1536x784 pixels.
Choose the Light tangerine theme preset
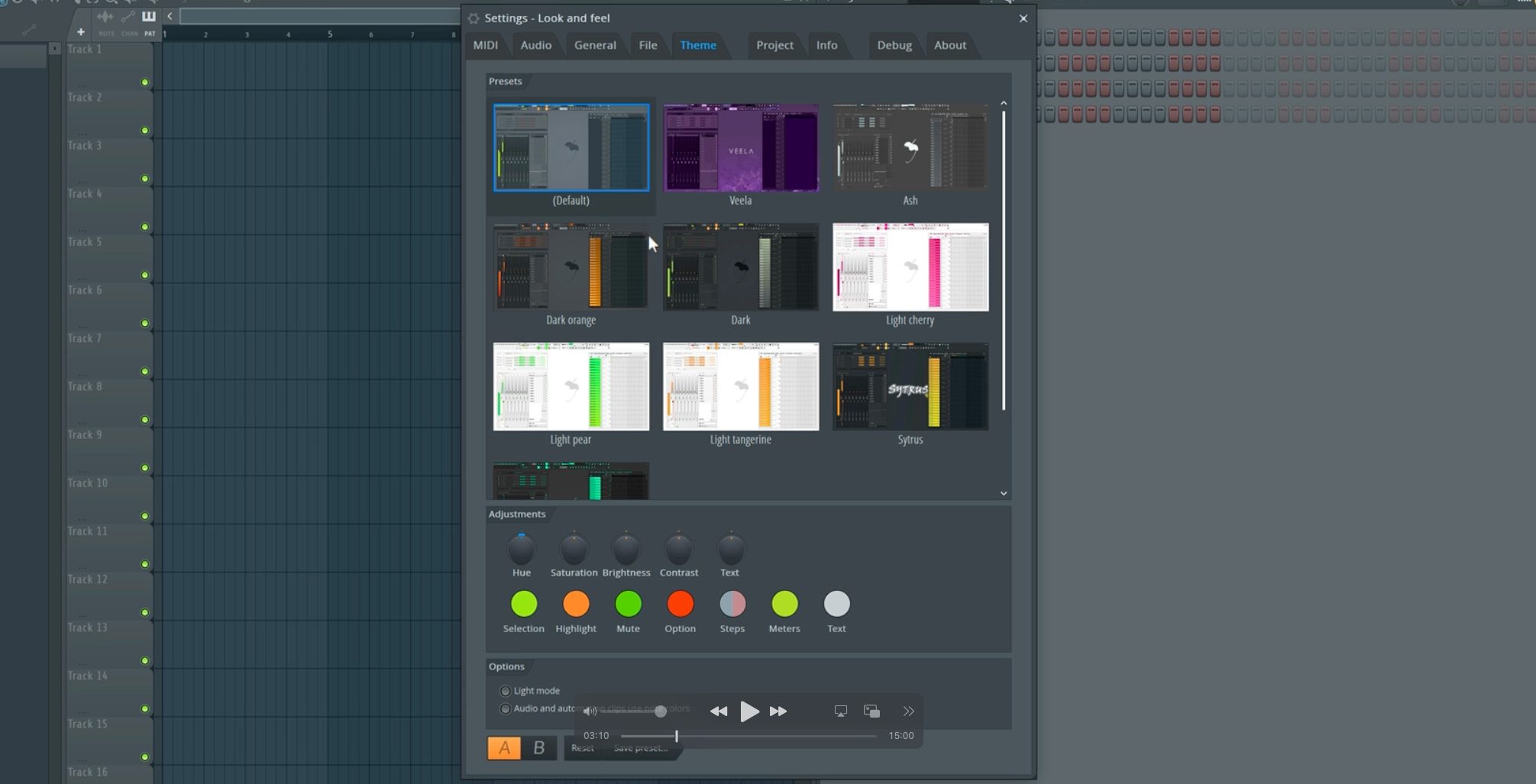click(741, 386)
